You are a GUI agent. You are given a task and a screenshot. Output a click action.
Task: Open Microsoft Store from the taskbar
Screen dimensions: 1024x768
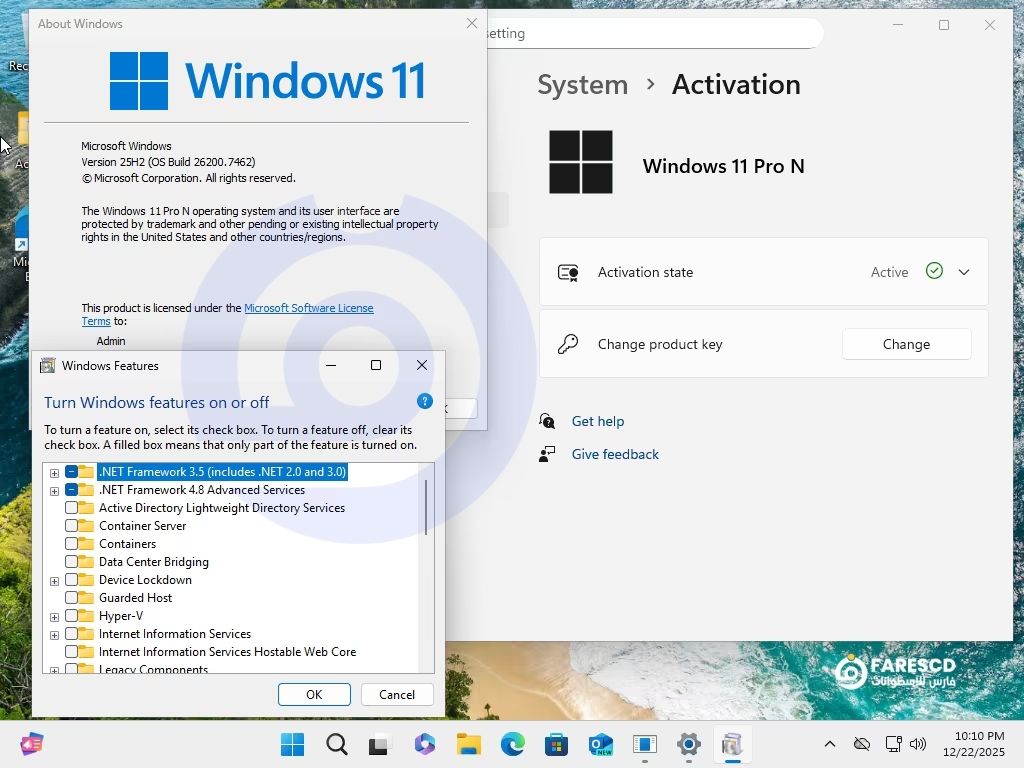pos(557,744)
